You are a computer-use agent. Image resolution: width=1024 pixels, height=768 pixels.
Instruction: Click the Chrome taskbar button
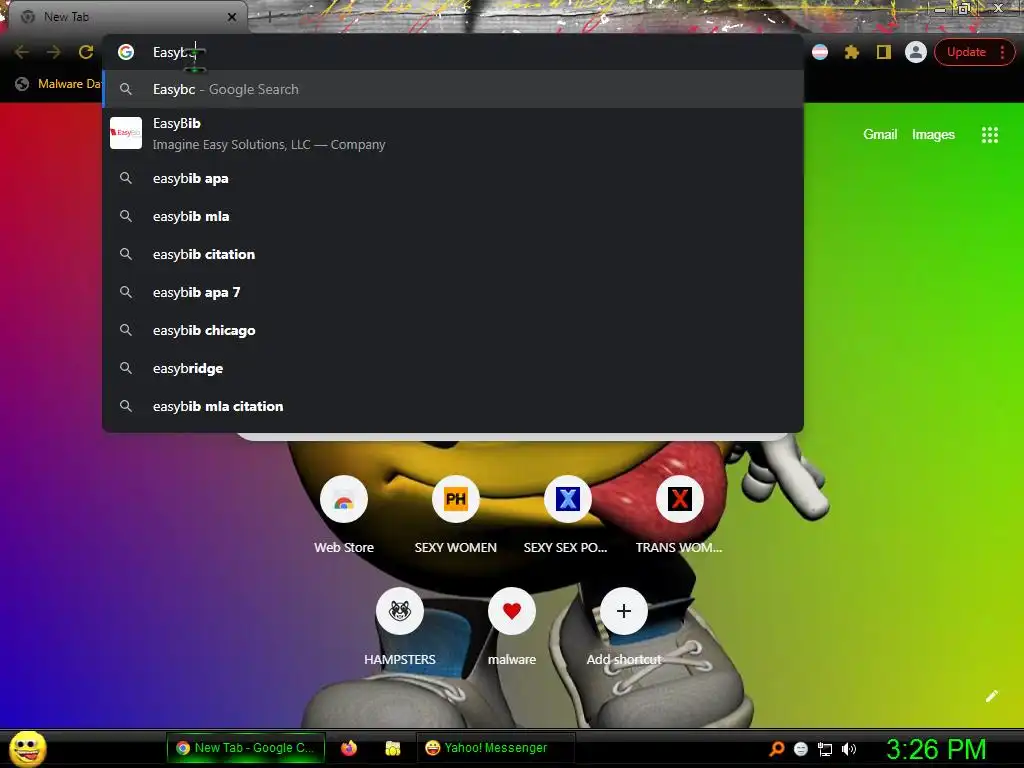(246, 748)
